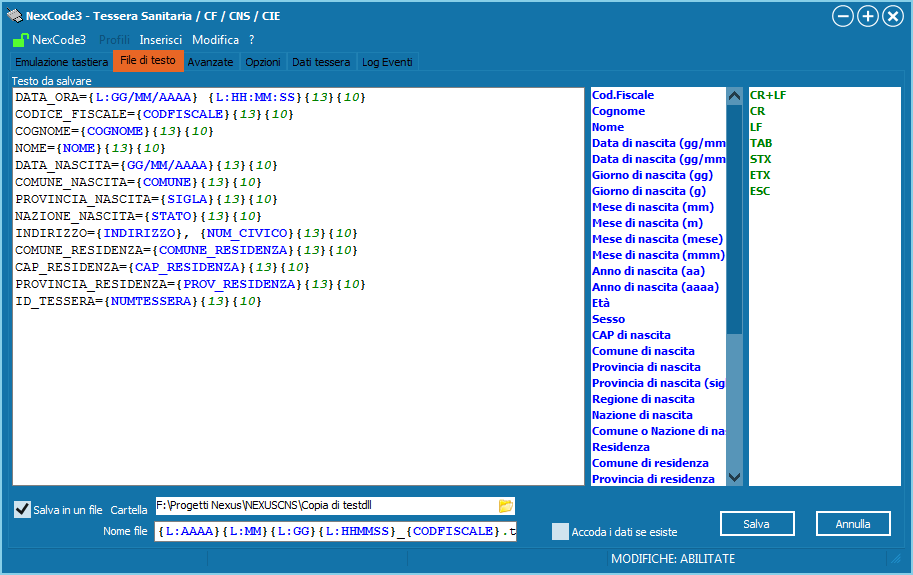Select Cod.Fiscale in field list
Image resolution: width=913 pixels, height=575 pixels.
(623, 95)
